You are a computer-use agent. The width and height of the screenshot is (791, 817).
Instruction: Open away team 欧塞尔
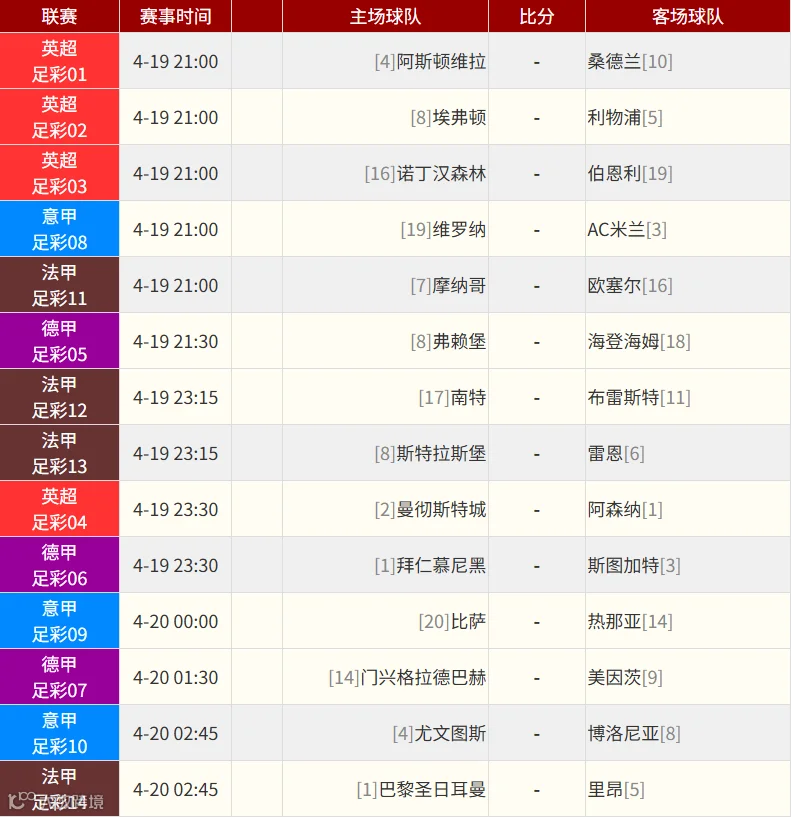pos(614,286)
